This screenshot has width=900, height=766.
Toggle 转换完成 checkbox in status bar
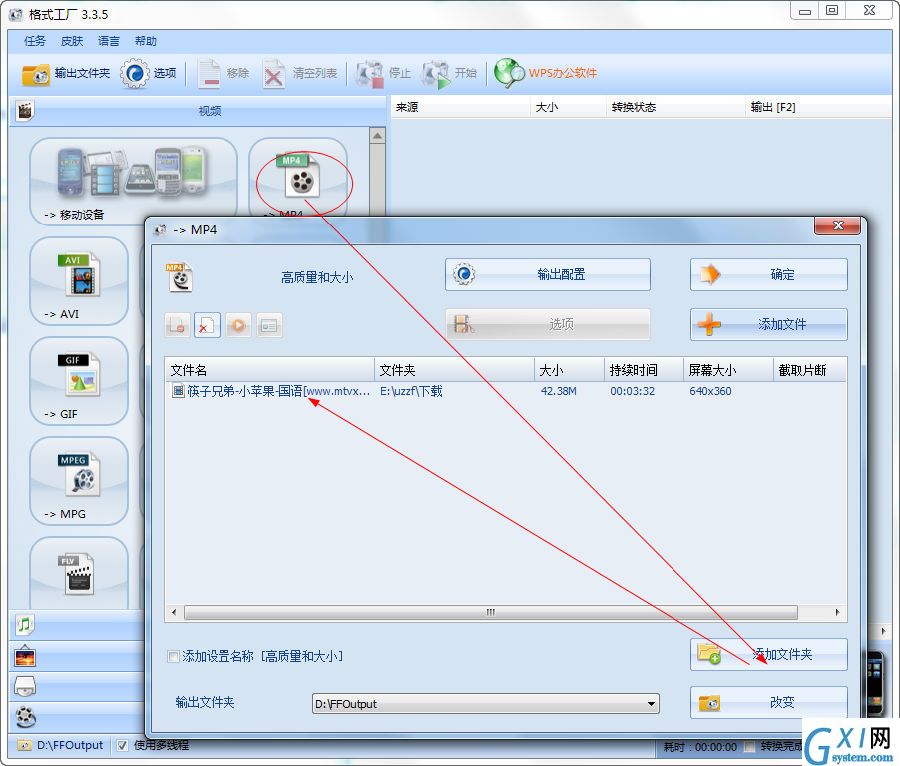(749, 746)
